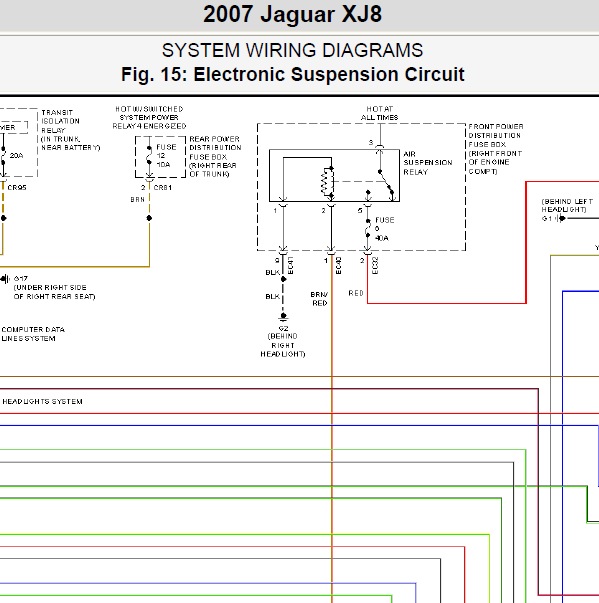
Task: Click the 'CR81' connector label
Action: [x=163, y=188]
